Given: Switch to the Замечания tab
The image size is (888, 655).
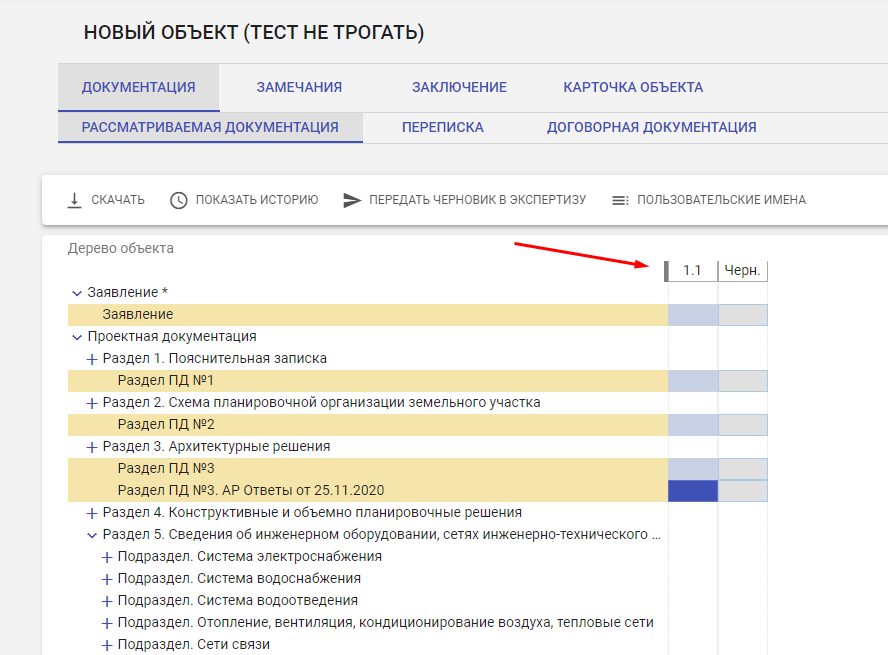Looking at the screenshot, I should pyautogui.click(x=298, y=87).
